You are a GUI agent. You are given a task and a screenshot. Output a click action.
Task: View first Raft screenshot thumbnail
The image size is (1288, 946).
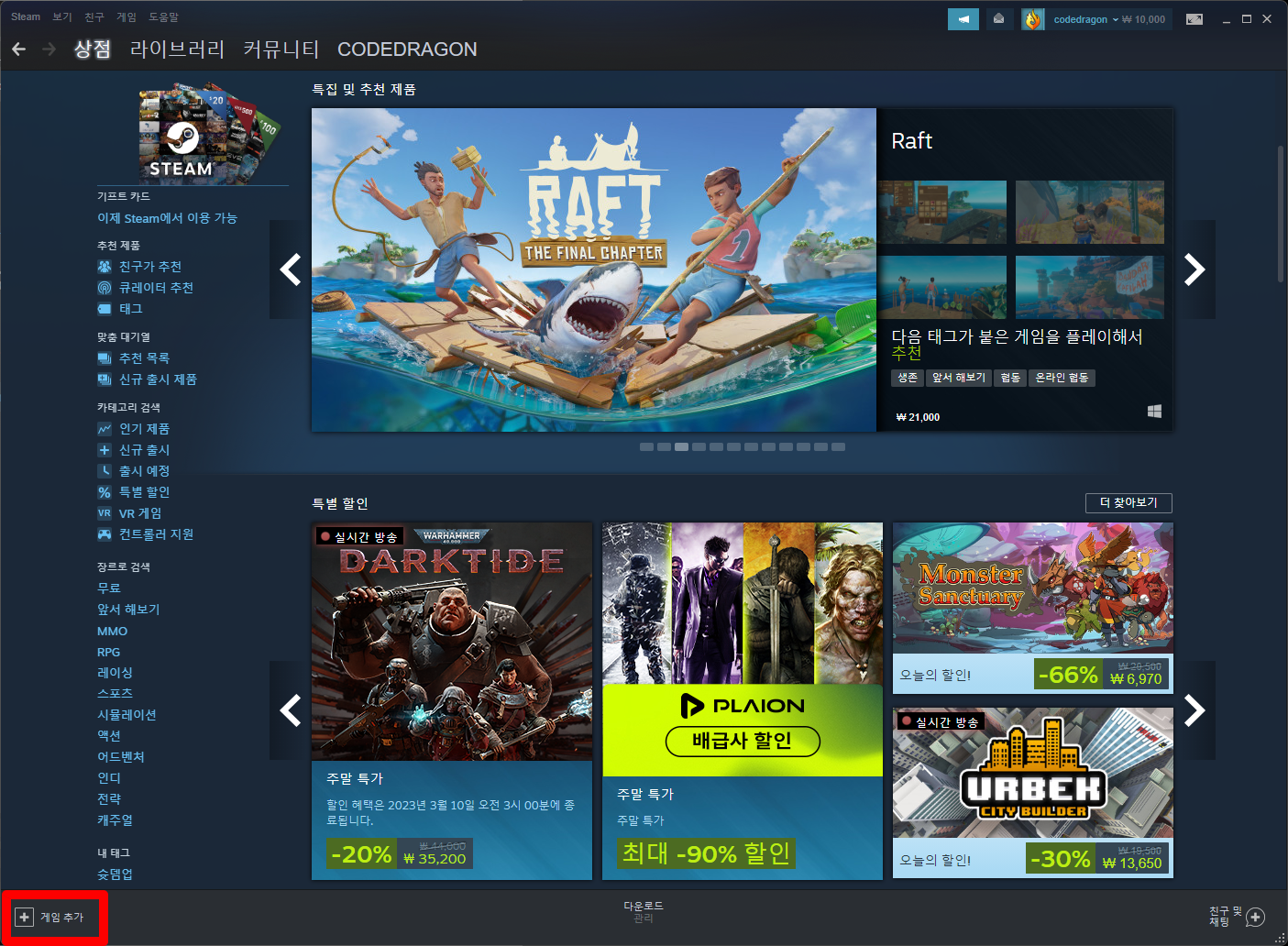pos(942,212)
